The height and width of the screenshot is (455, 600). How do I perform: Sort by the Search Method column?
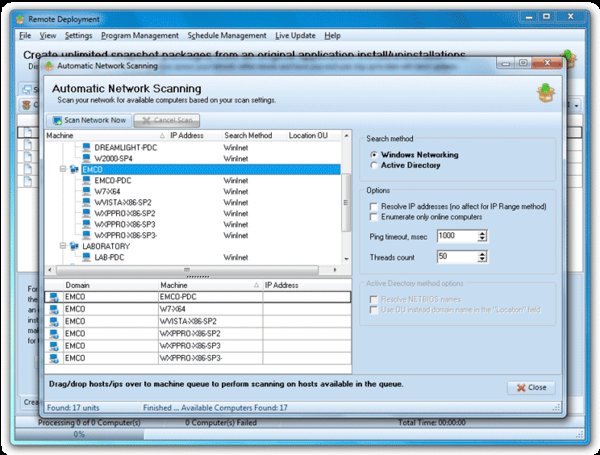tap(248, 134)
